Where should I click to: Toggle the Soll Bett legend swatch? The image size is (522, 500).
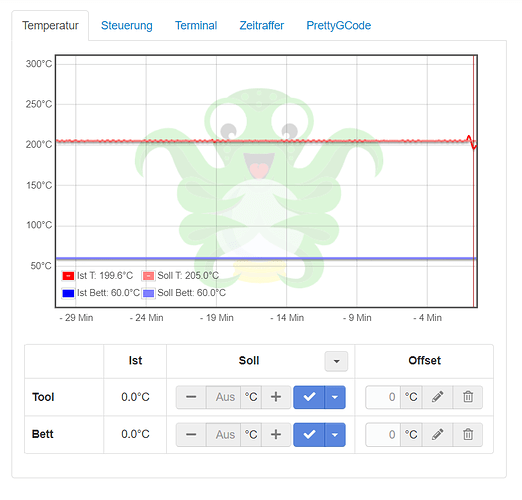click(148, 293)
